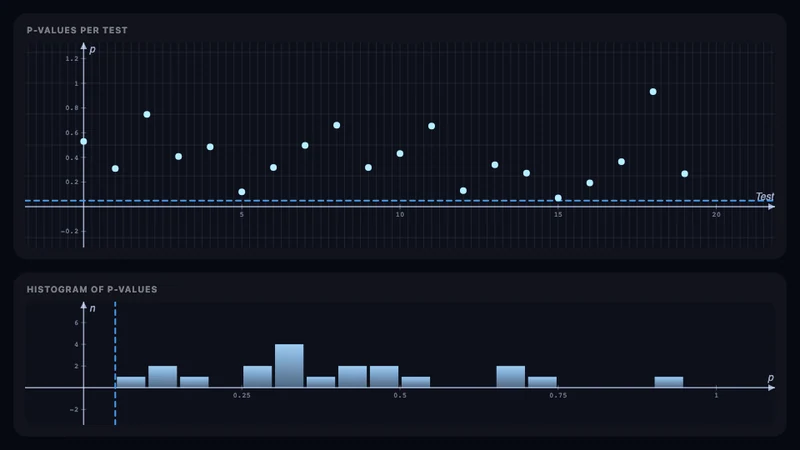Select the test 19 data point near 0.26
This screenshot has height=450, width=800.
pyautogui.click(x=685, y=174)
